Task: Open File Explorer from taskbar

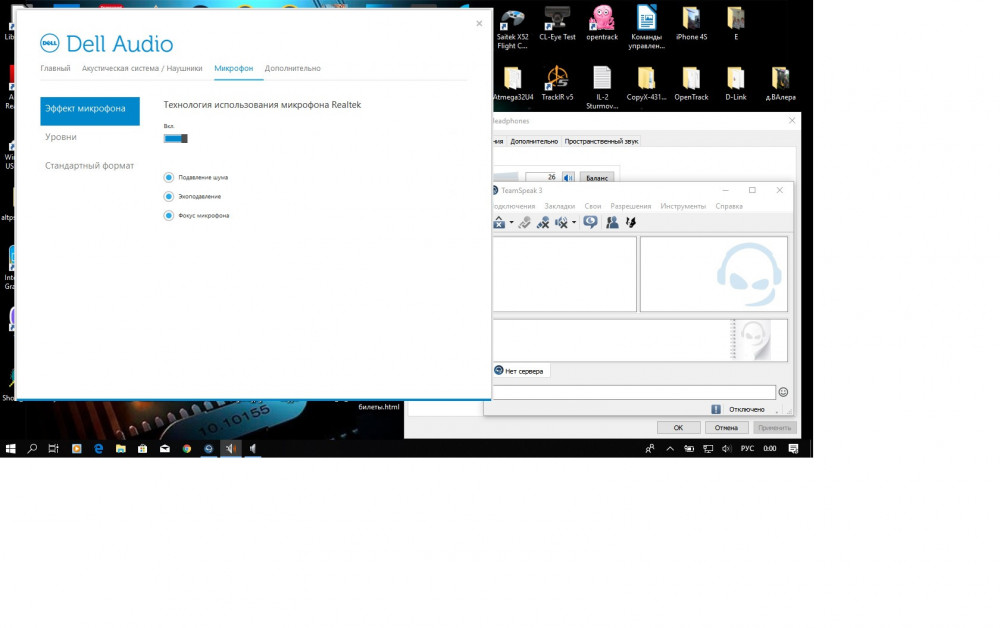Action: [121, 449]
